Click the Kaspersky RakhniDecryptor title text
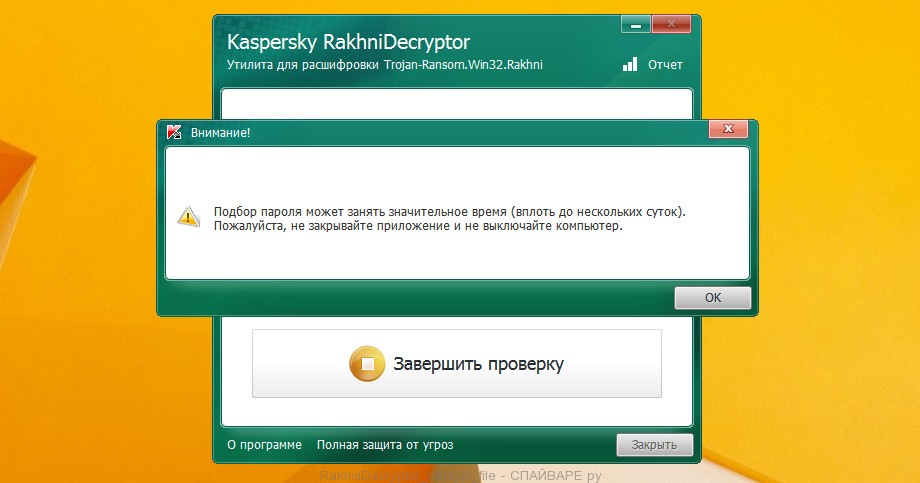 (349, 42)
